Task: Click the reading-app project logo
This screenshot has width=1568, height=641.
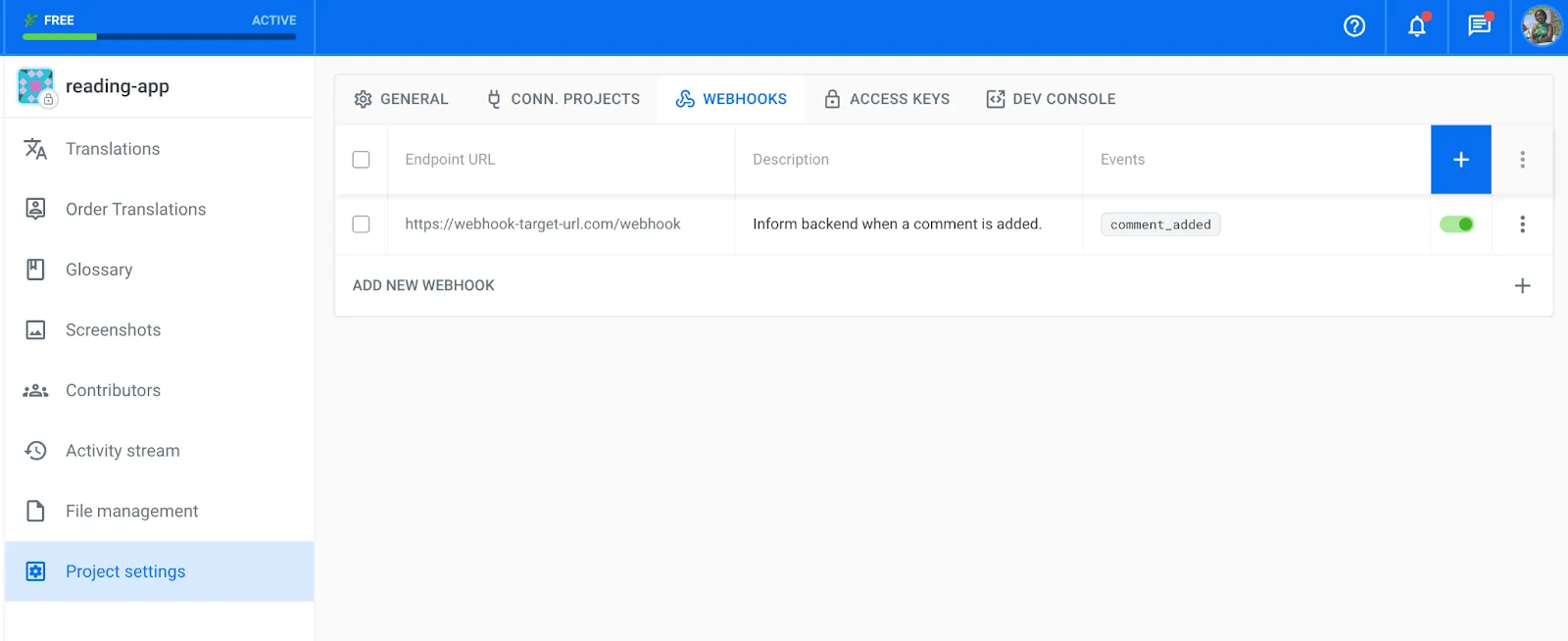Action: pyautogui.click(x=36, y=86)
